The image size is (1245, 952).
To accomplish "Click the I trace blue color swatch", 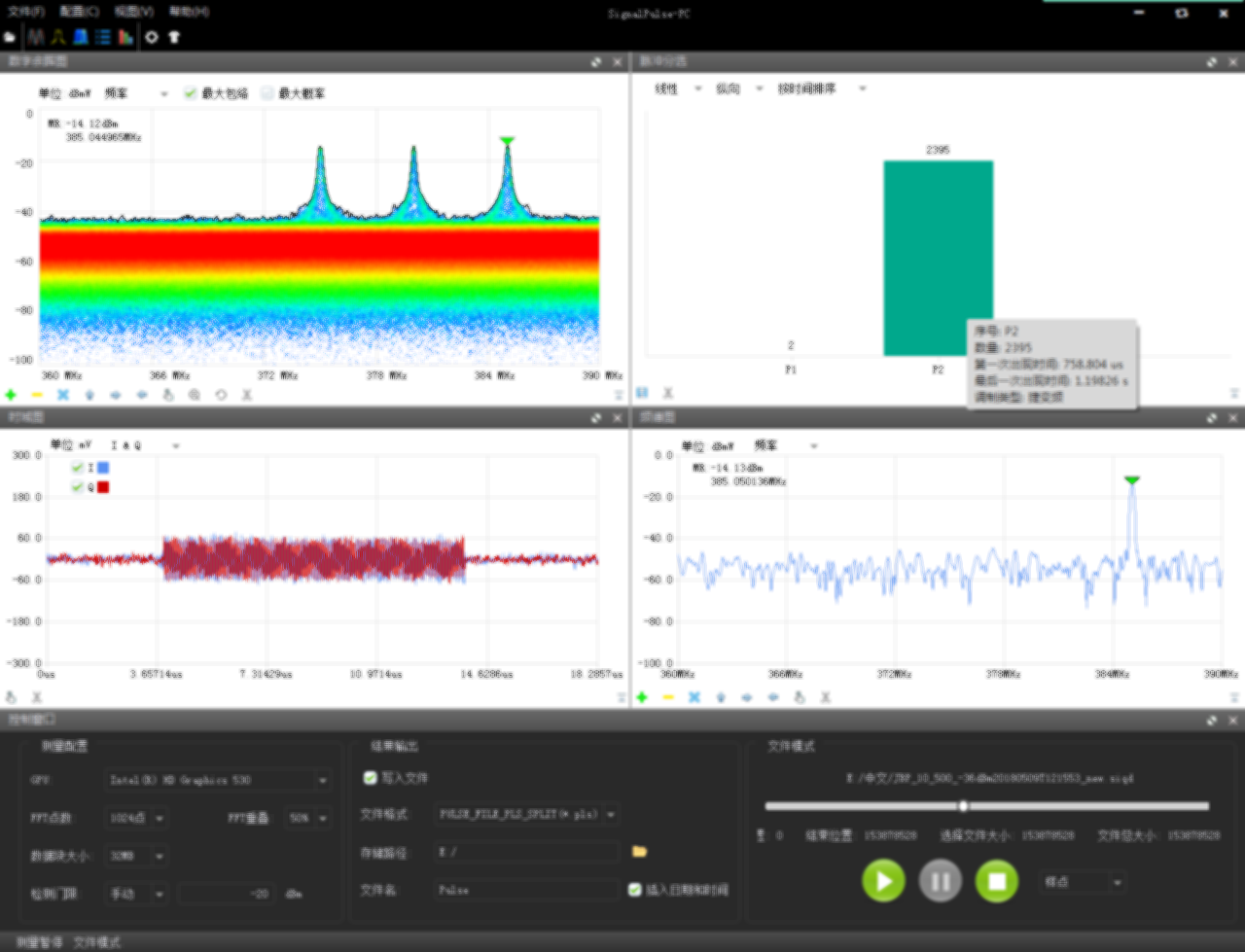I will tap(103, 468).
